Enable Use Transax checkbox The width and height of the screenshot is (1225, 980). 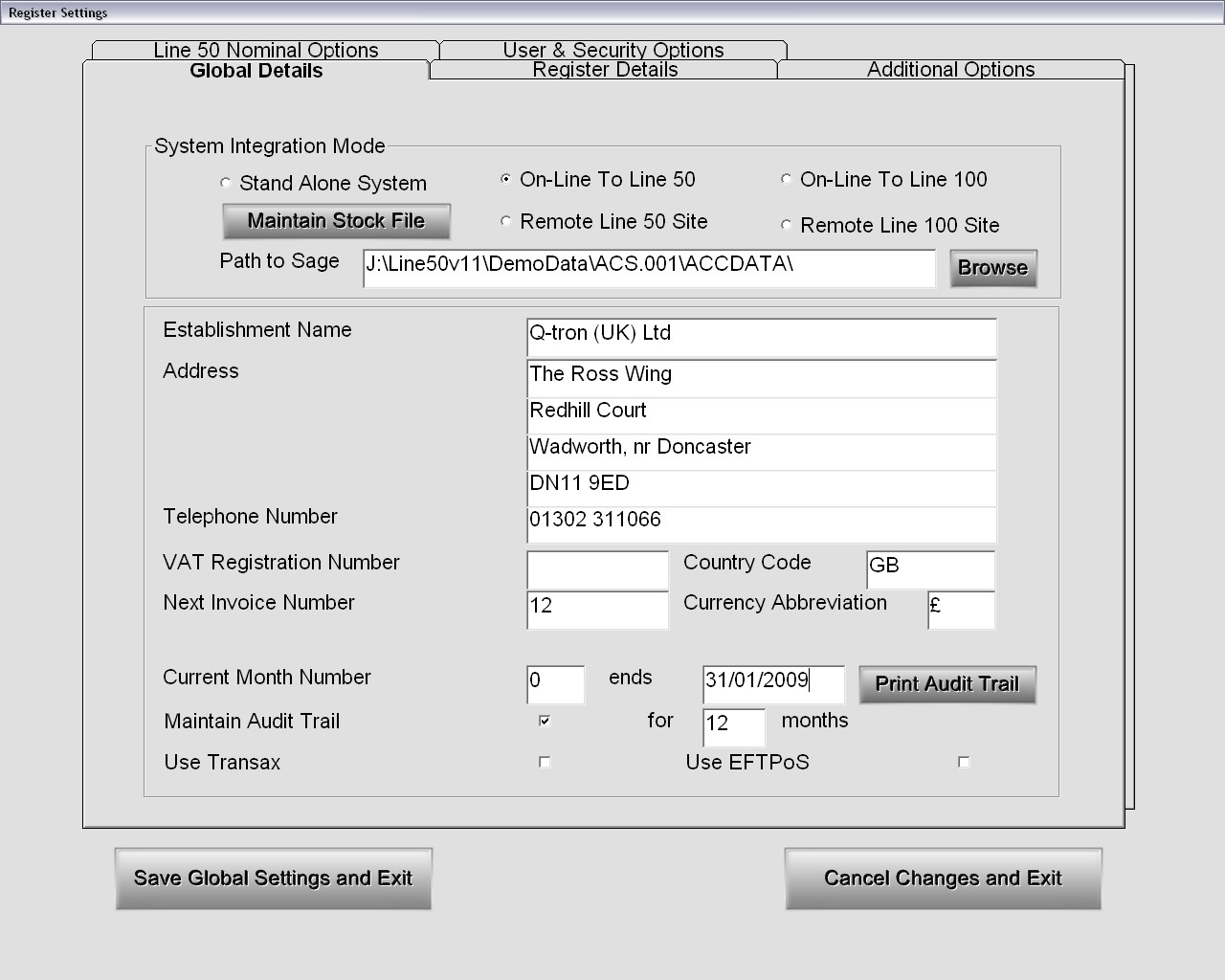545,762
